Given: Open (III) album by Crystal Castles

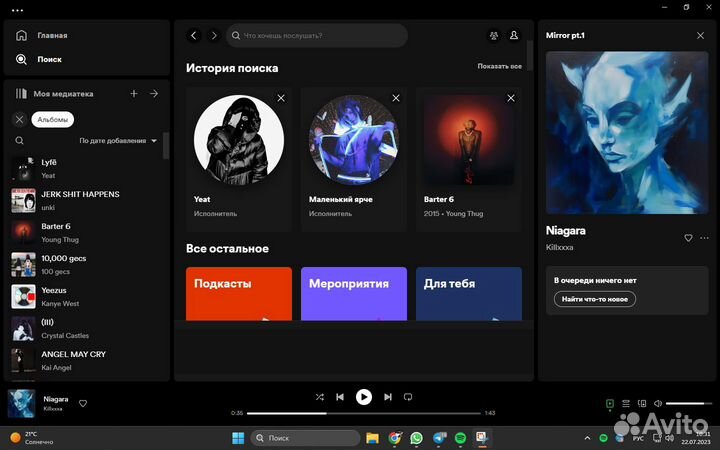Looking at the screenshot, I should click(85, 329).
